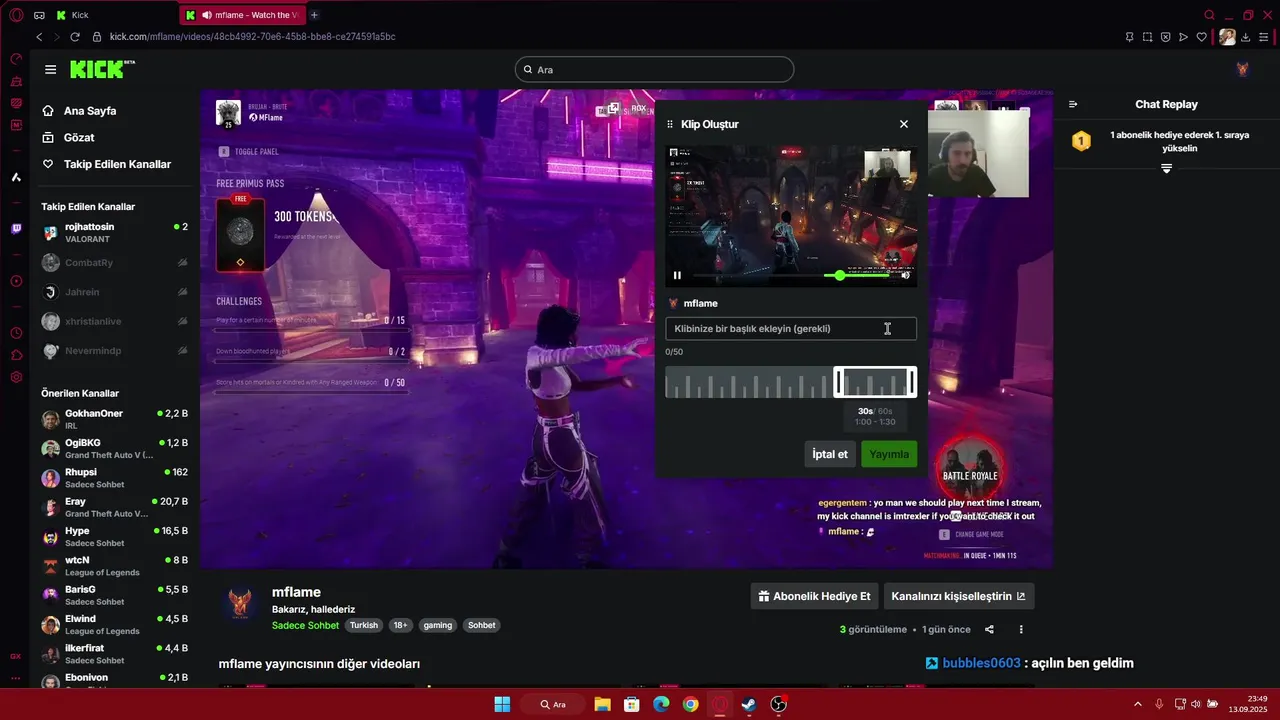Share the video
This screenshot has height=720, width=1280.
click(x=989, y=629)
